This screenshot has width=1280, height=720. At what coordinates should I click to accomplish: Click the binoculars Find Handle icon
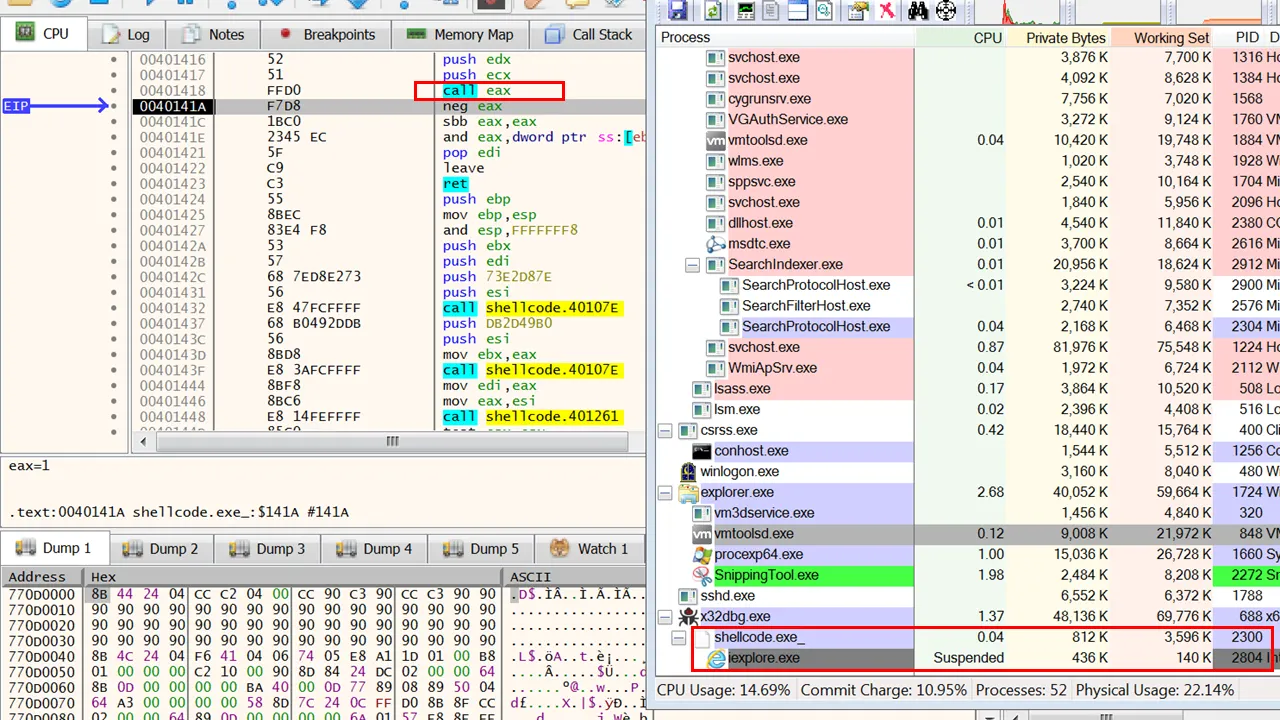[x=918, y=11]
